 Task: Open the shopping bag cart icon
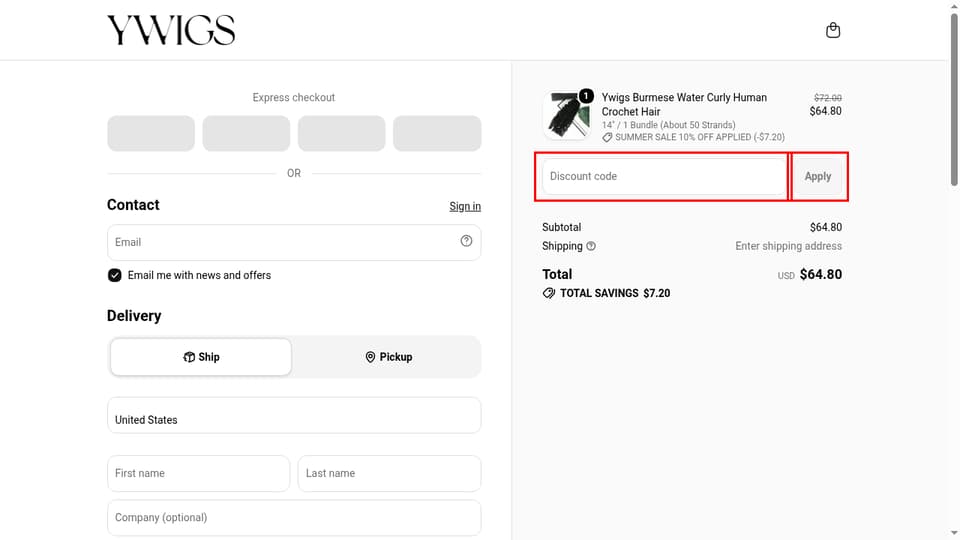[833, 30]
